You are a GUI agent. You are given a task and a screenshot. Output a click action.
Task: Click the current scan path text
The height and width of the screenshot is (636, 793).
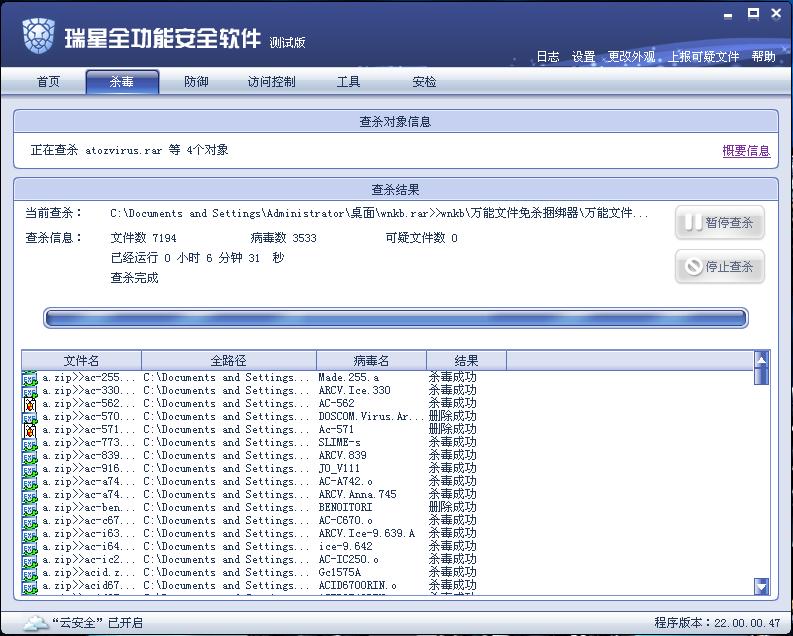379,213
